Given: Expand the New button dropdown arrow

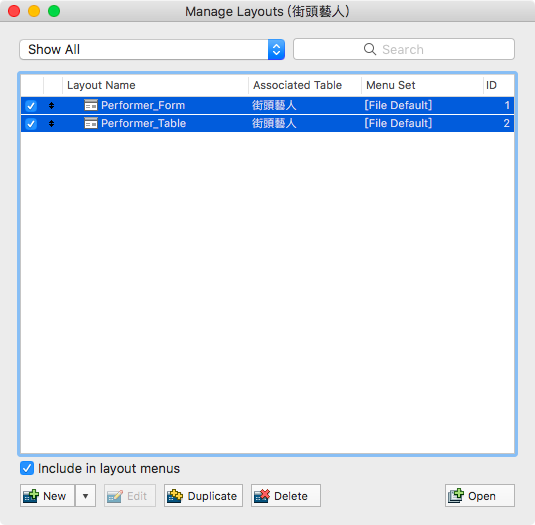Looking at the screenshot, I should pos(85,496).
